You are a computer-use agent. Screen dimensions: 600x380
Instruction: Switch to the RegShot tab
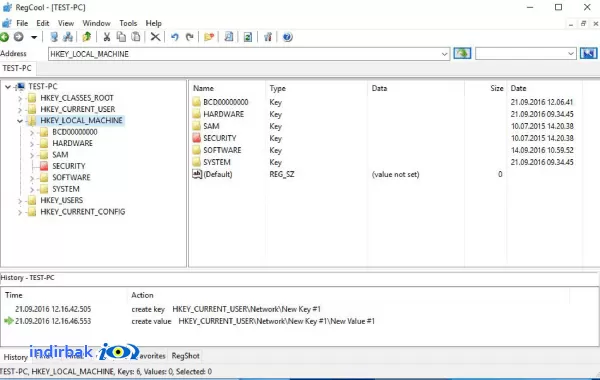[186, 356]
